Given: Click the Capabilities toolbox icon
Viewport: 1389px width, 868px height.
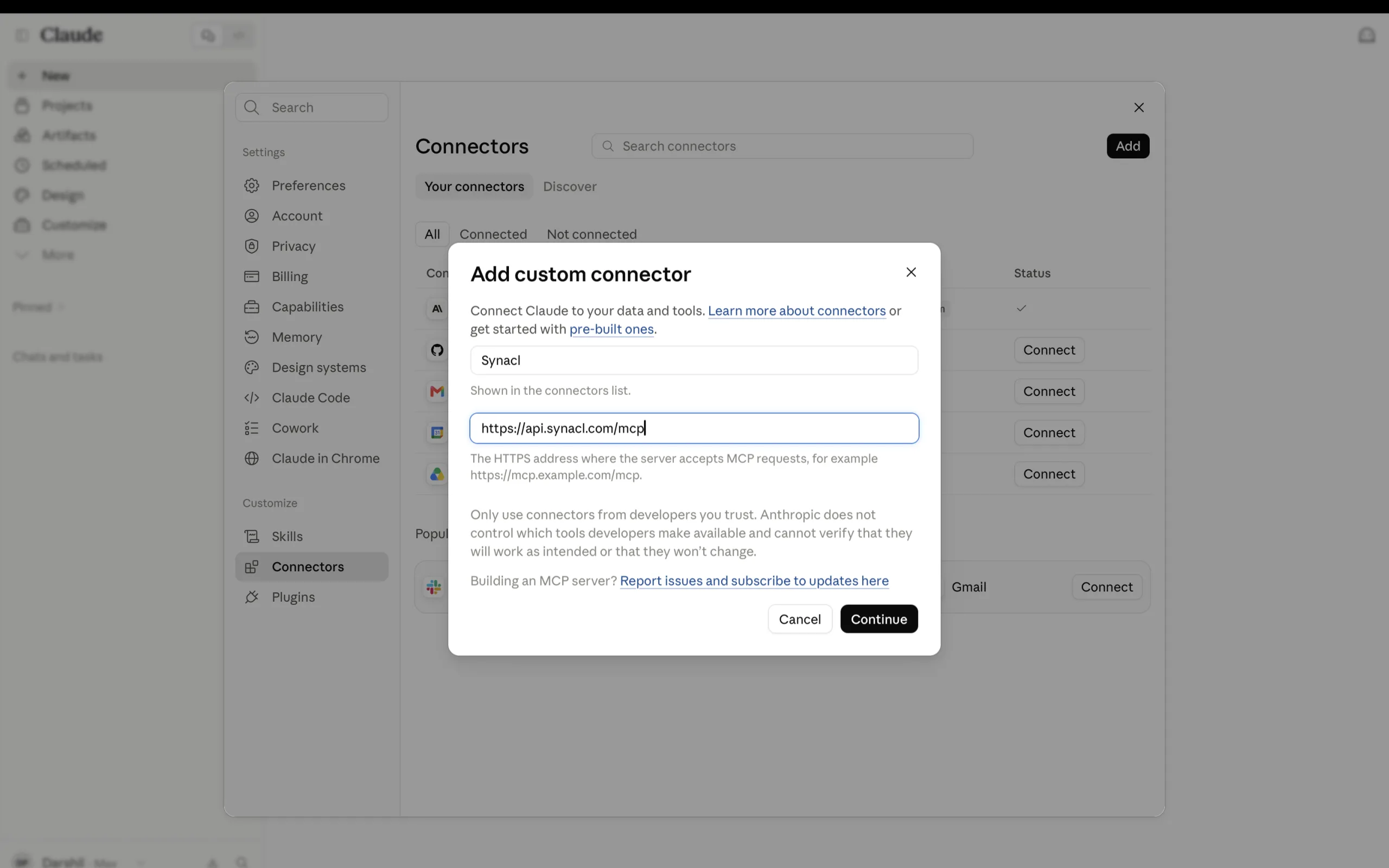Looking at the screenshot, I should coord(251,307).
